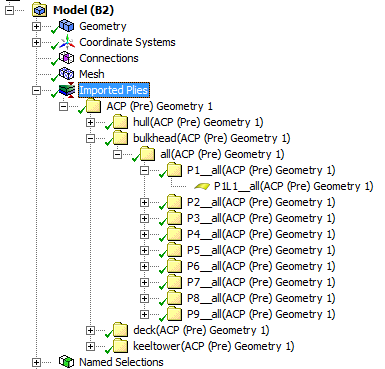Click the P8__all folder icon
Viewport: 385px width, 369px height.
point(174,298)
